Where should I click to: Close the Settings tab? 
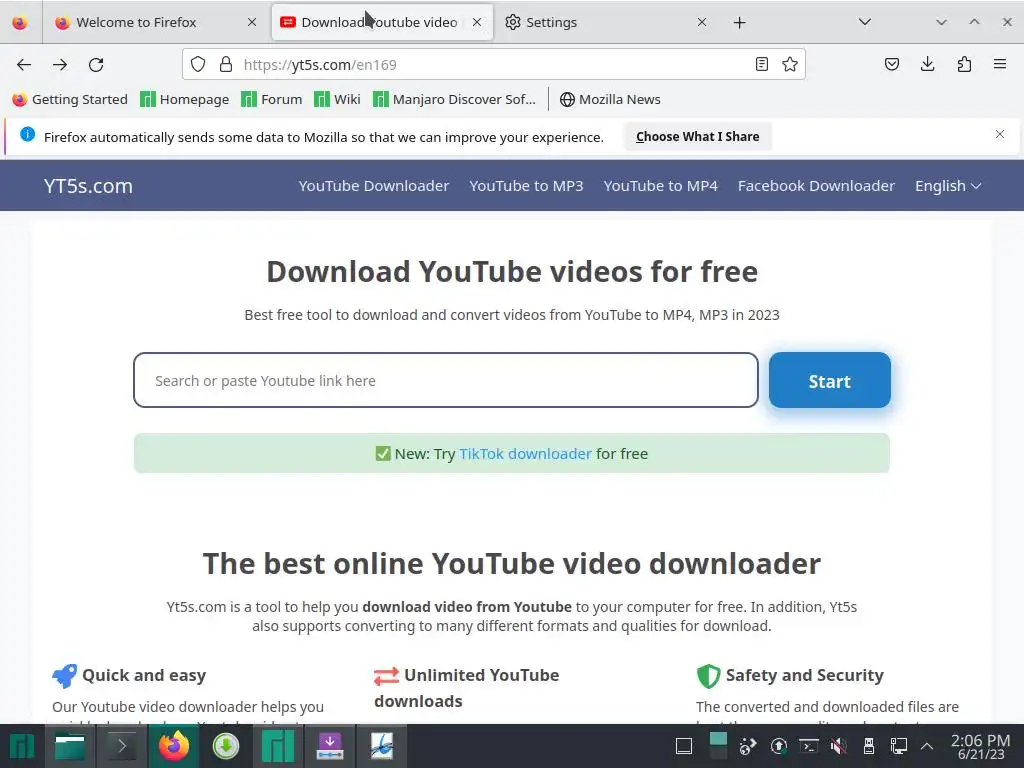[701, 22]
